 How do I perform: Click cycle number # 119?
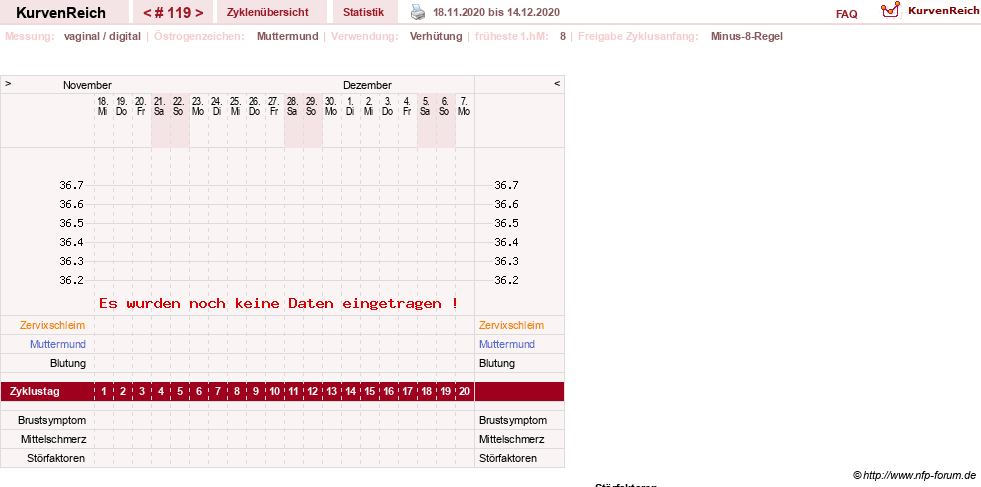(173, 13)
